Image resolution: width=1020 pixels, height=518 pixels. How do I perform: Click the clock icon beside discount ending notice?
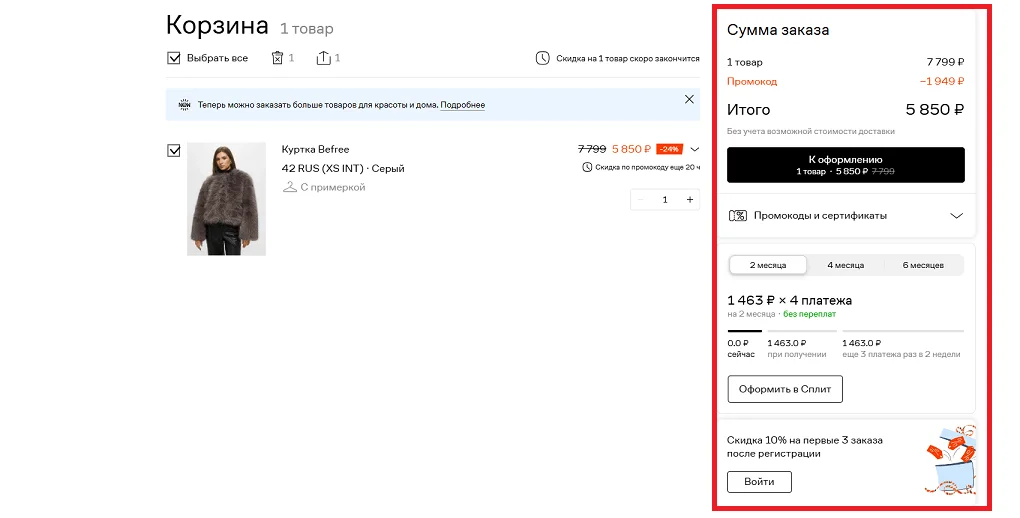tap(543, 59)
